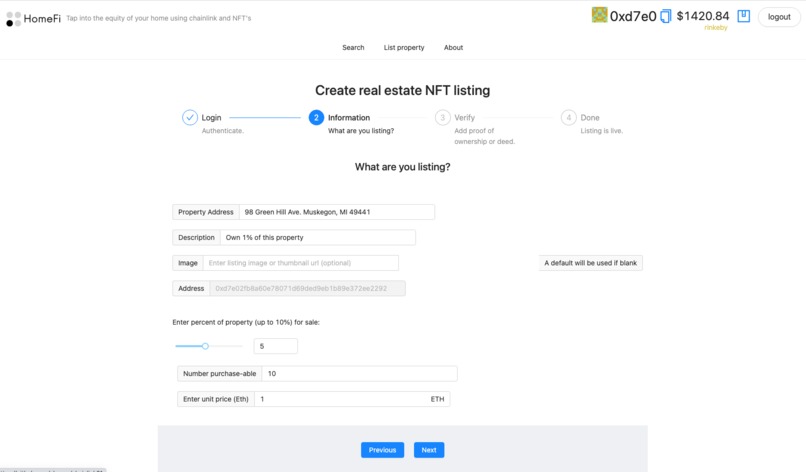Screen dimensions: 806x472
Task: Open the About menu item
Action: (453, 47)
